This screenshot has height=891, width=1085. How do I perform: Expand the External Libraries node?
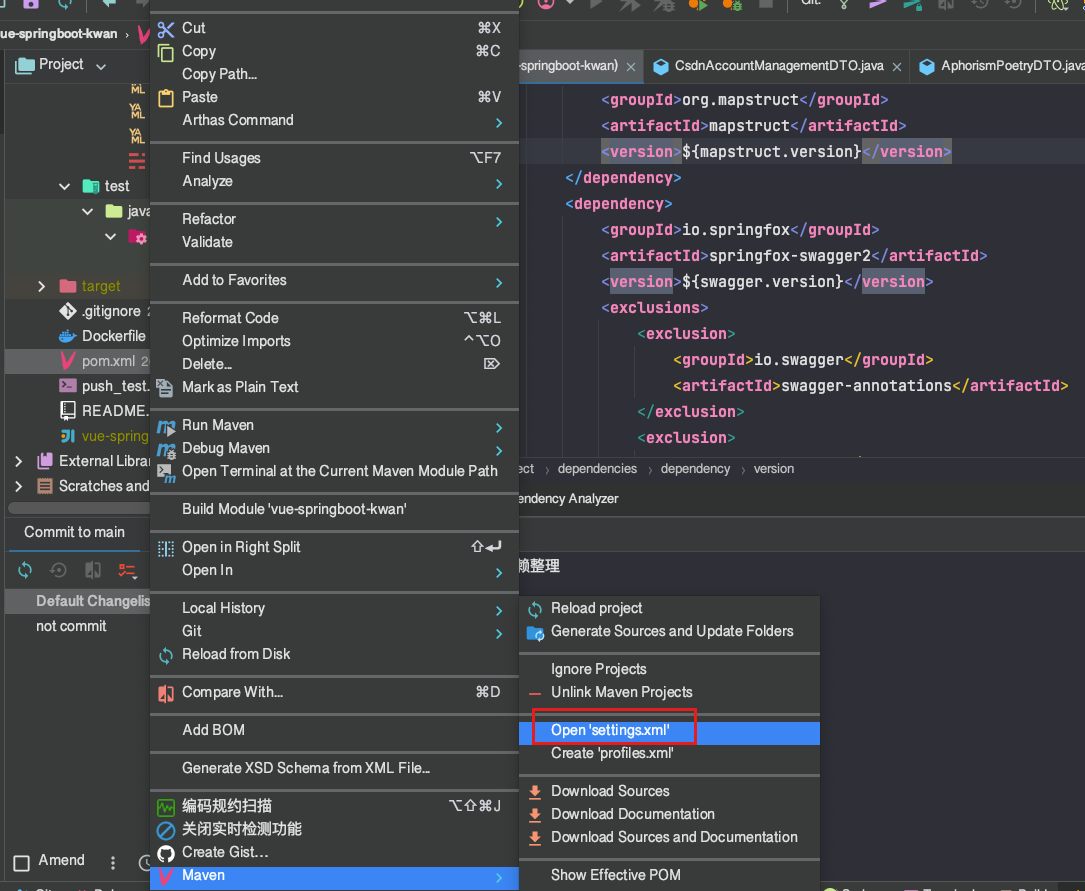click(x=18, y=461)
